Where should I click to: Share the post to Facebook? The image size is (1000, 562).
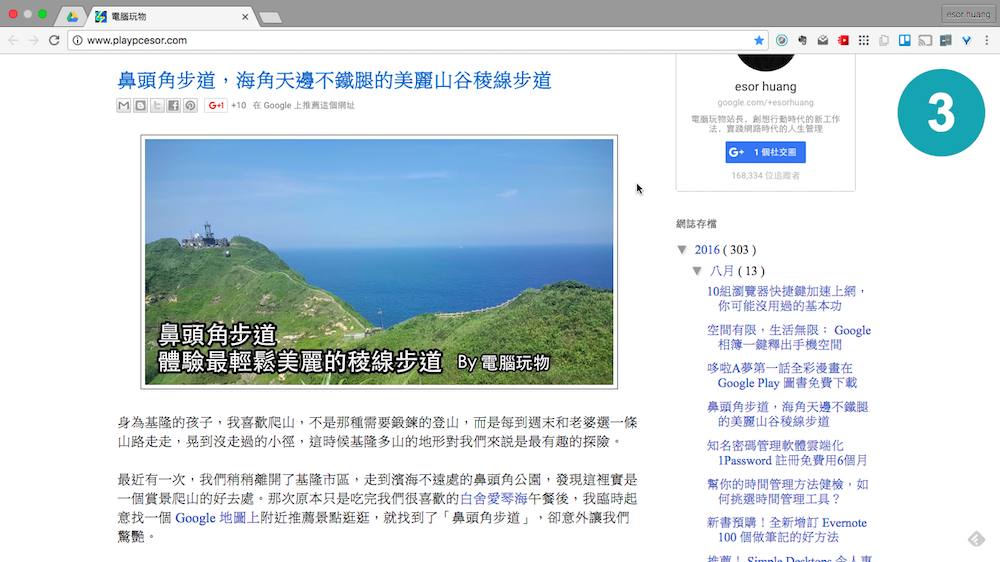(x=173, y=106)
